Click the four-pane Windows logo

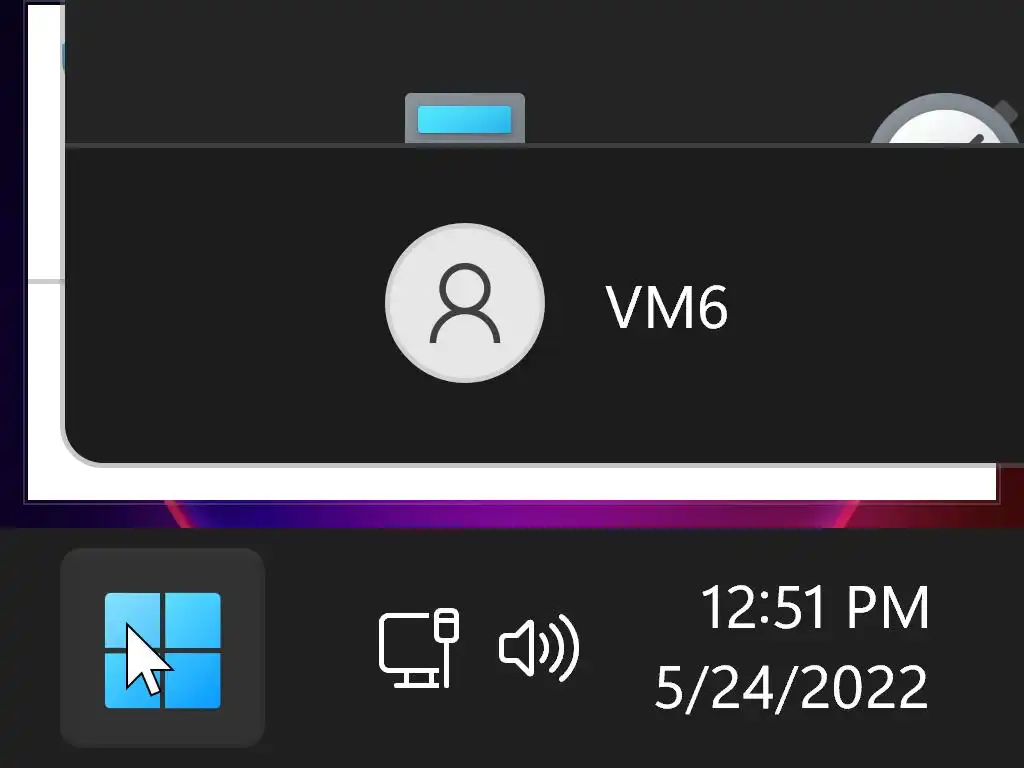[x=163, y=650]
